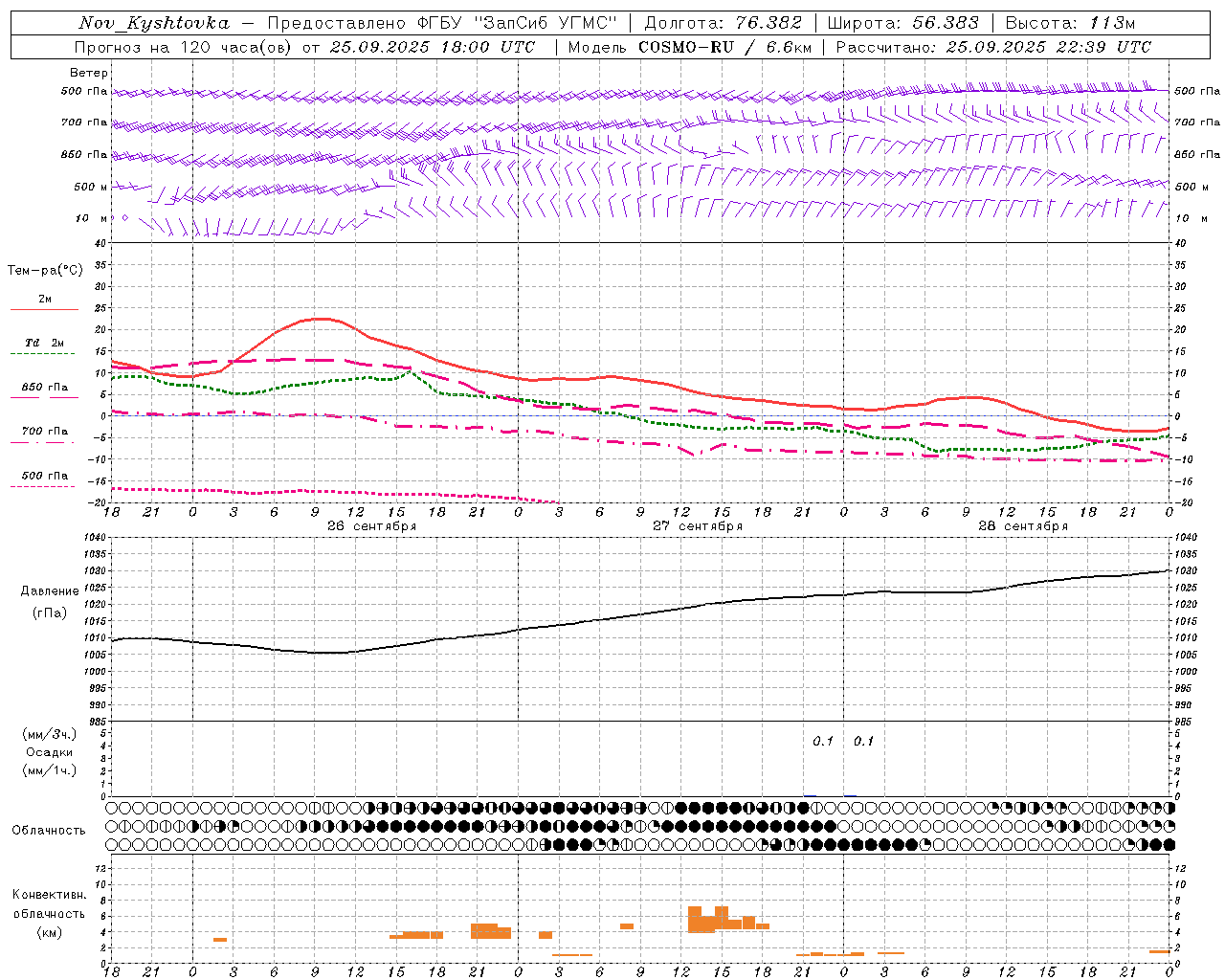Click the 850 гПа entry in temperature legend
The height and width of the screenshot is (980, 1225).
pyautogui.click(x=44, y=391)
